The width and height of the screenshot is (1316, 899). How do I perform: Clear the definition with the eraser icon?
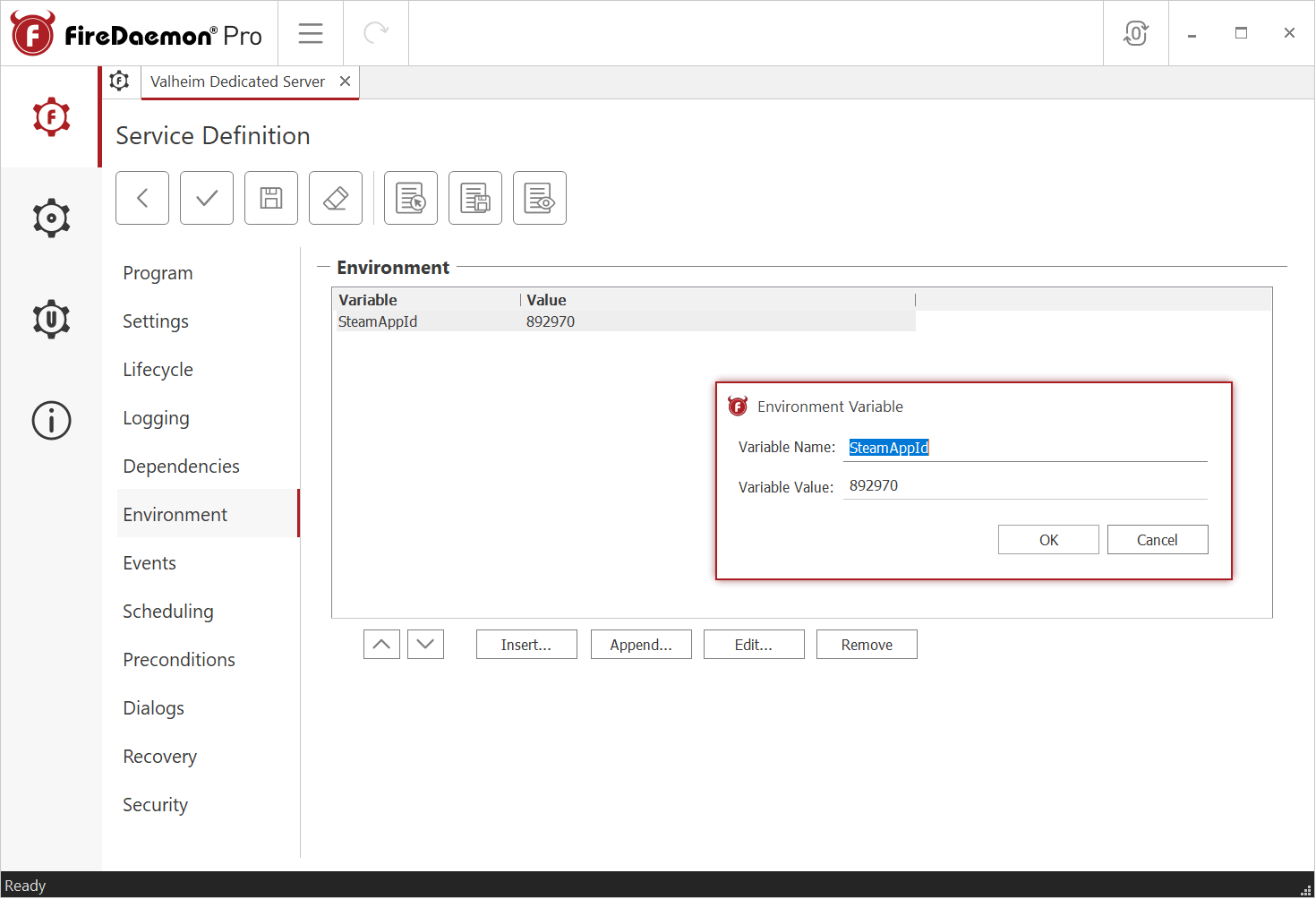(336, 198)
